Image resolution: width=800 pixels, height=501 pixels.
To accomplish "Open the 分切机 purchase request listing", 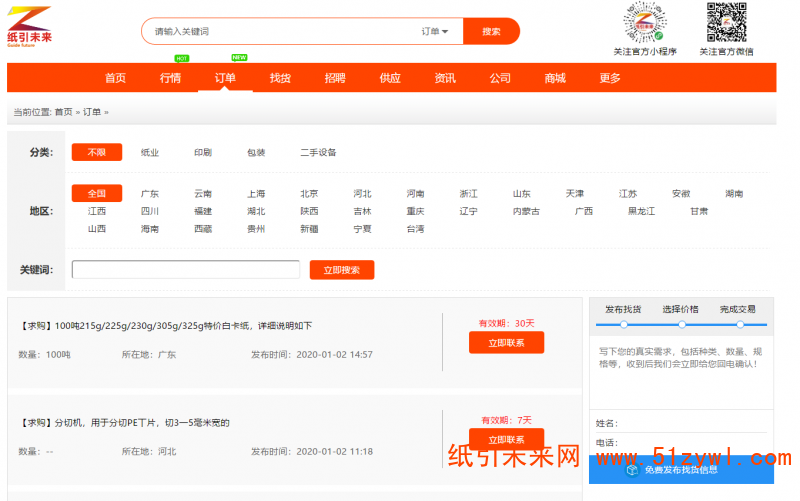I will [x=125, y=423].
